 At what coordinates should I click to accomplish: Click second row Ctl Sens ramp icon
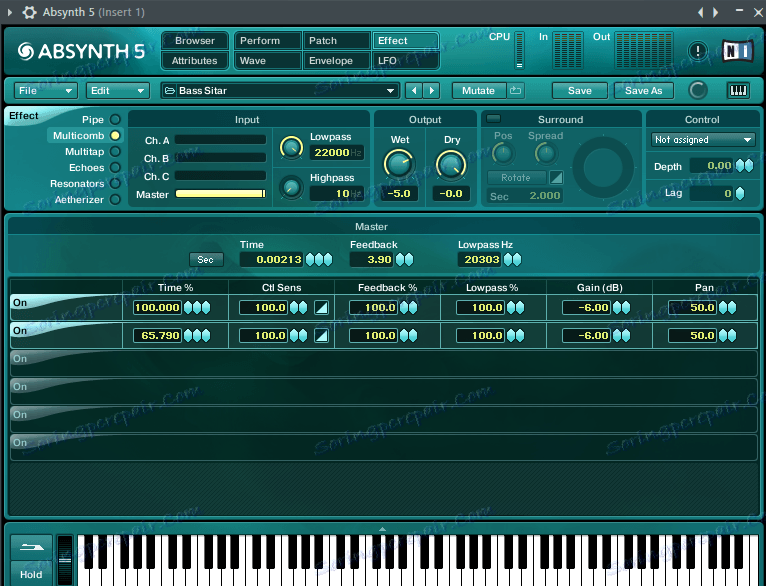coord(321,335)
